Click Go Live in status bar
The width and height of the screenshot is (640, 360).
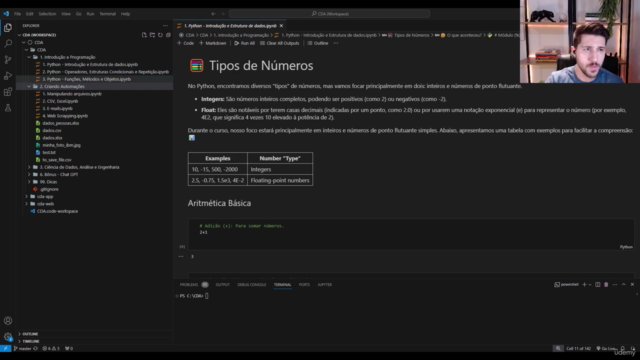607,349
